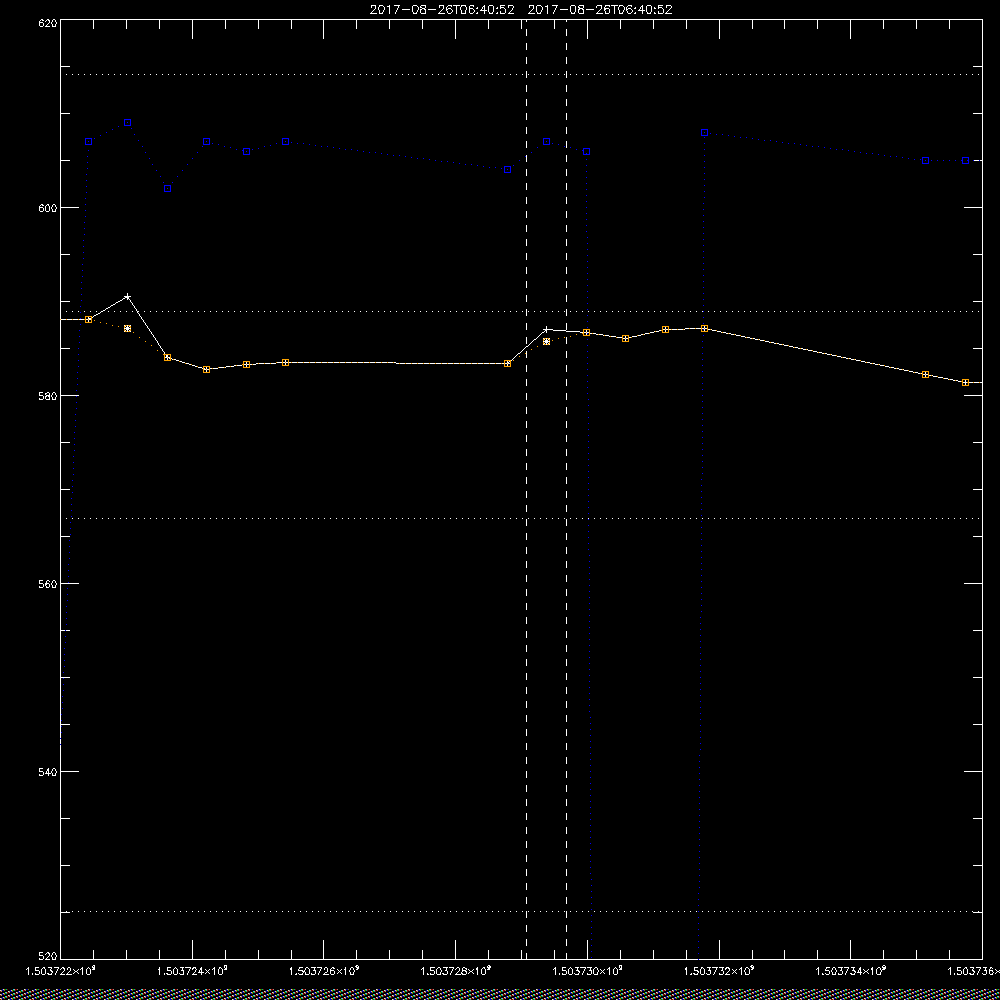Select the blue square where the series resumes
The width and height of the screenshot is (1000, 1000).
(705, 133)
